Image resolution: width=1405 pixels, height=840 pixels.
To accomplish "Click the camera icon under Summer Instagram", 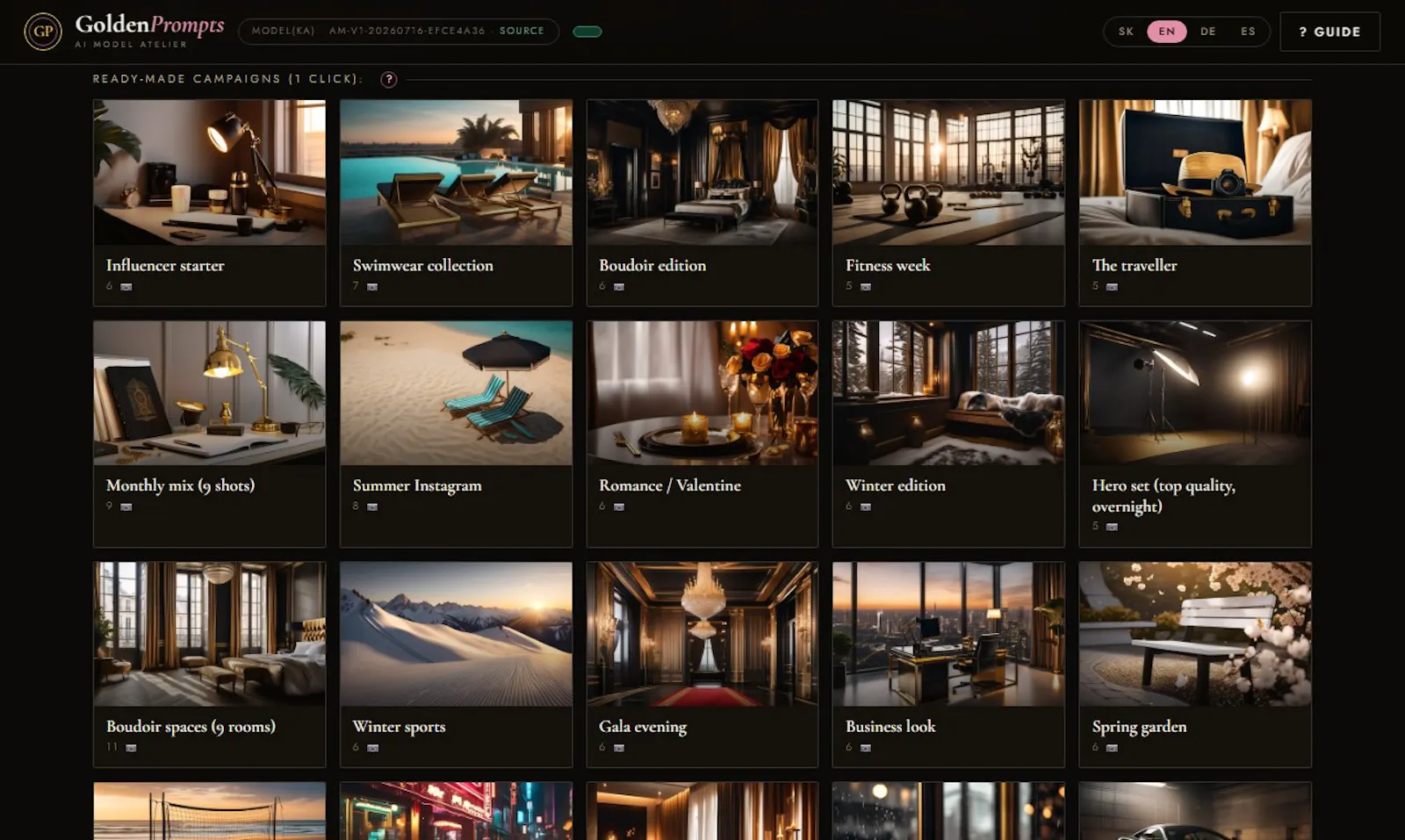I will [x=372, y=507].
